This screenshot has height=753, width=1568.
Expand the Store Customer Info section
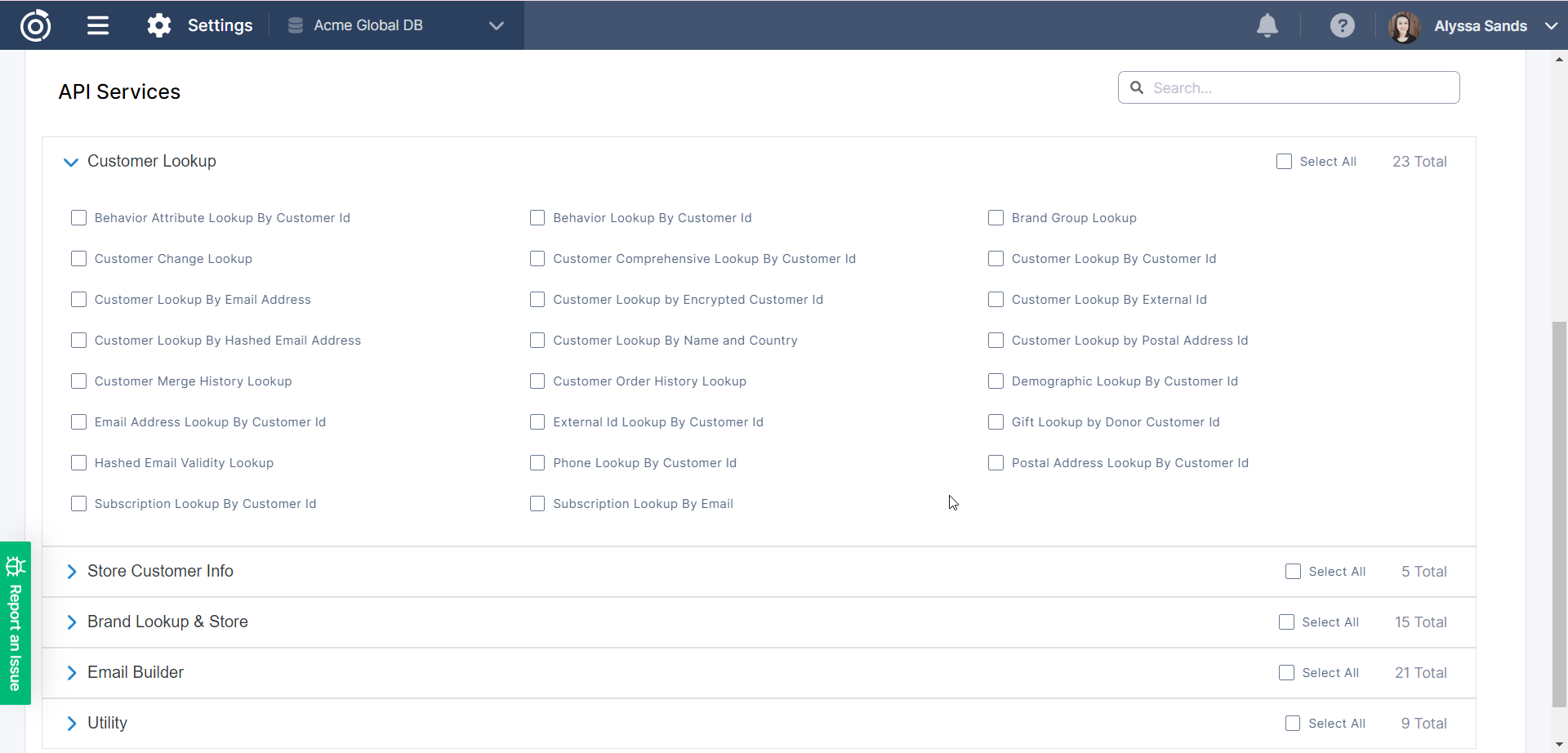coord(71,572)
